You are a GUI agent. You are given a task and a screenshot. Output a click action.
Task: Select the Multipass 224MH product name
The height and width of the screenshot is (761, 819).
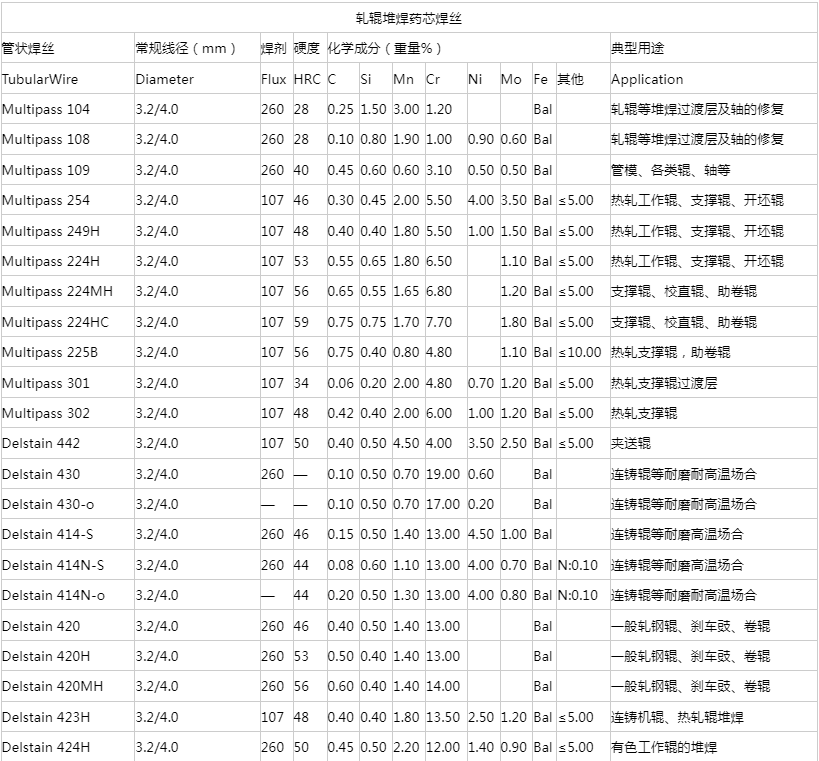tap(57, 291)
